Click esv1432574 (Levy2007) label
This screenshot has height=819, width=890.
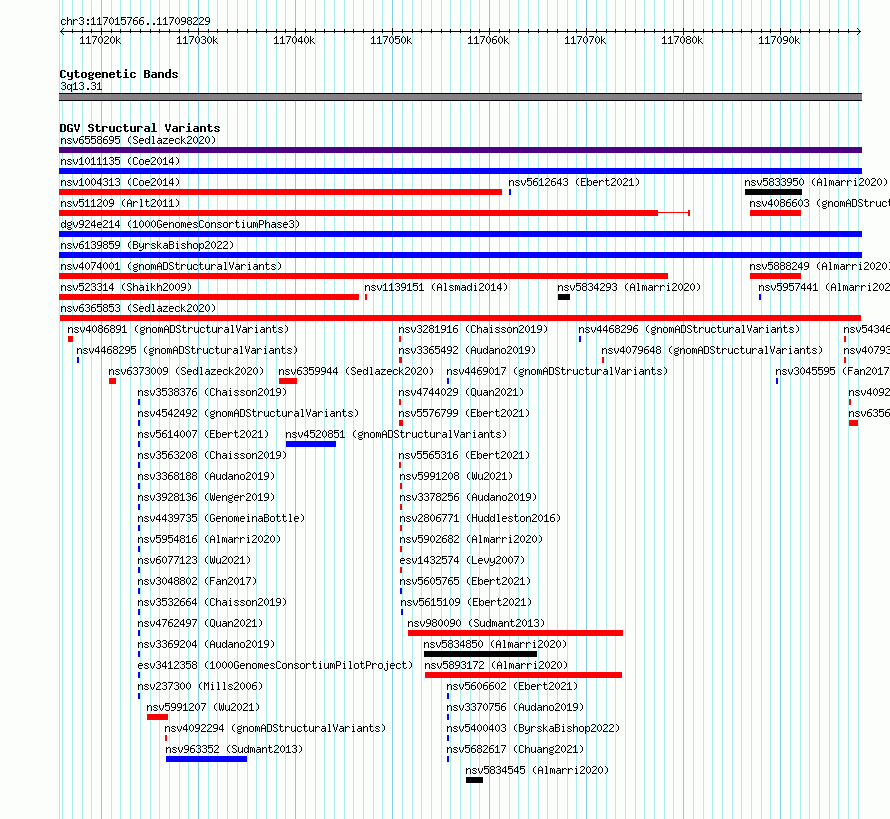pos(462,560)
